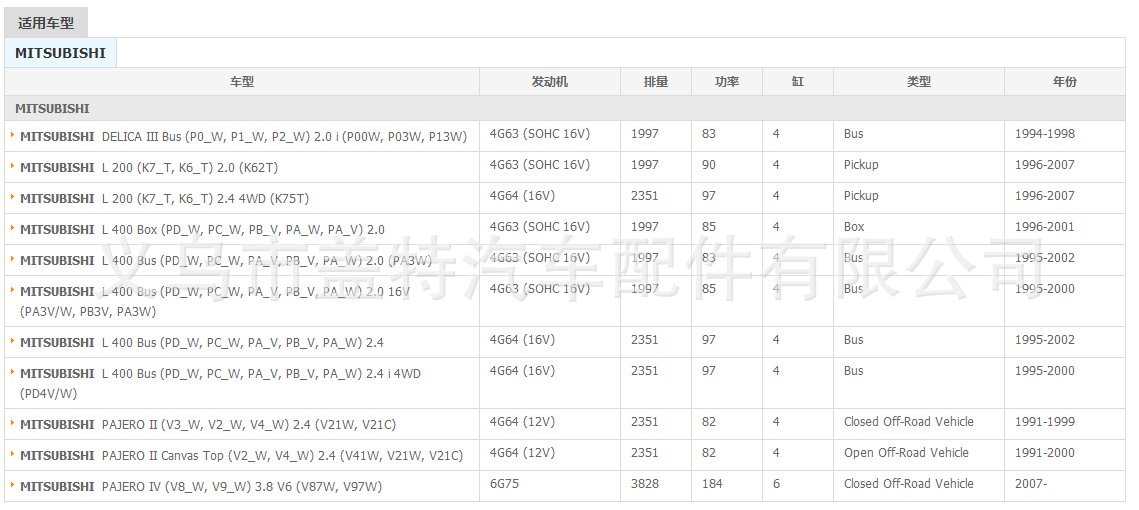
Task: Select engine 6G75 cell
Action: [504, 483]
